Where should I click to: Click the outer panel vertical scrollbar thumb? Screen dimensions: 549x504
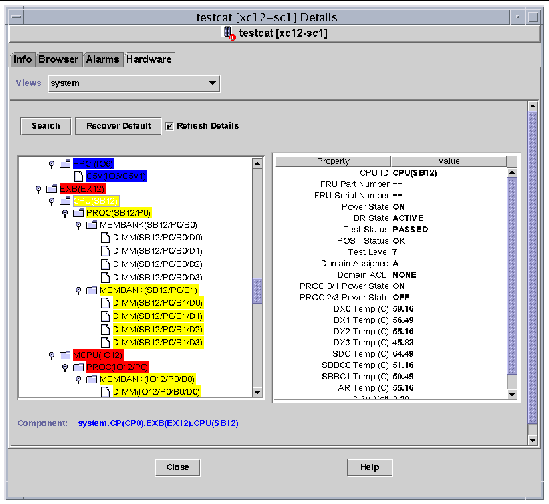tap(533, 268)
